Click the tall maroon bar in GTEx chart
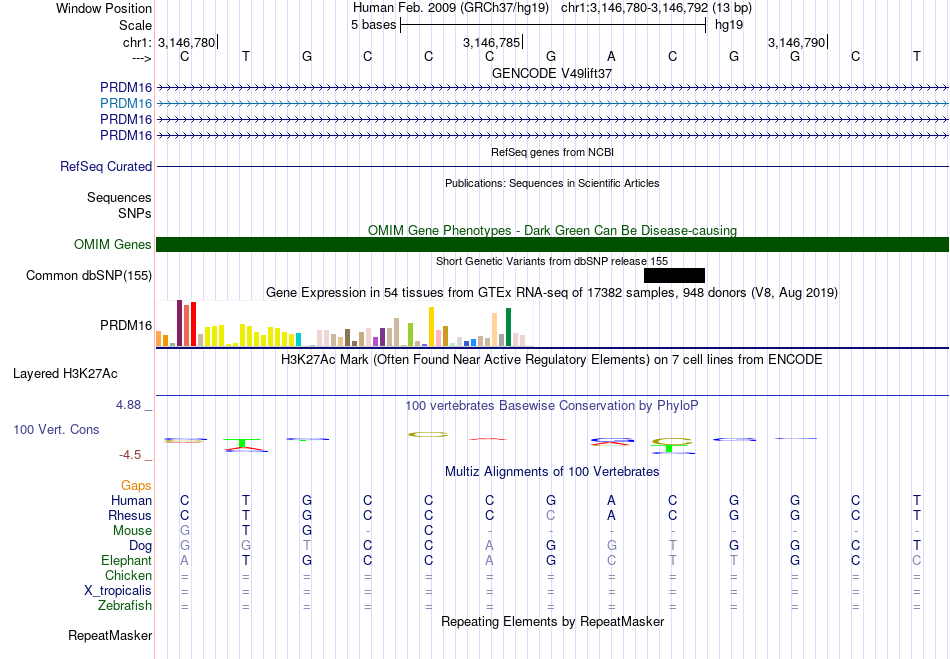950x659 pixels. click(179, 323)
